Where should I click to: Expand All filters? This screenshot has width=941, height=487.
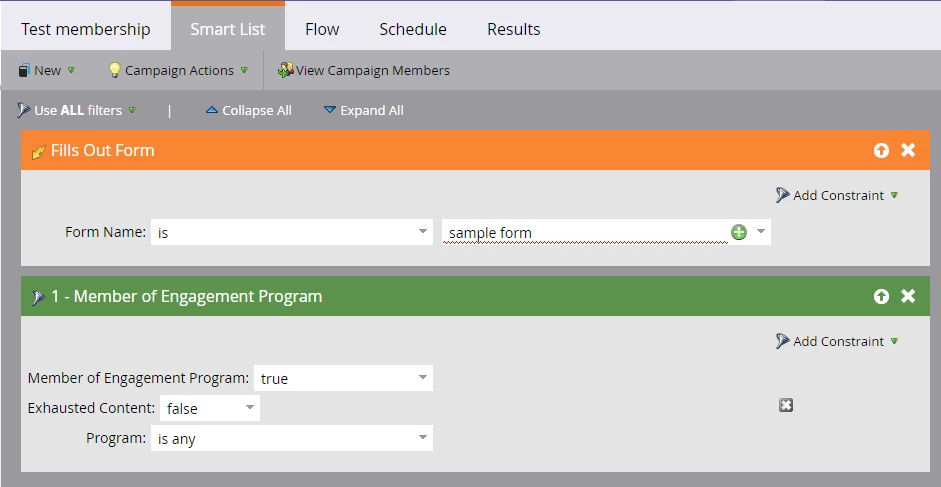pyautogui.click(x=364, y=110)
